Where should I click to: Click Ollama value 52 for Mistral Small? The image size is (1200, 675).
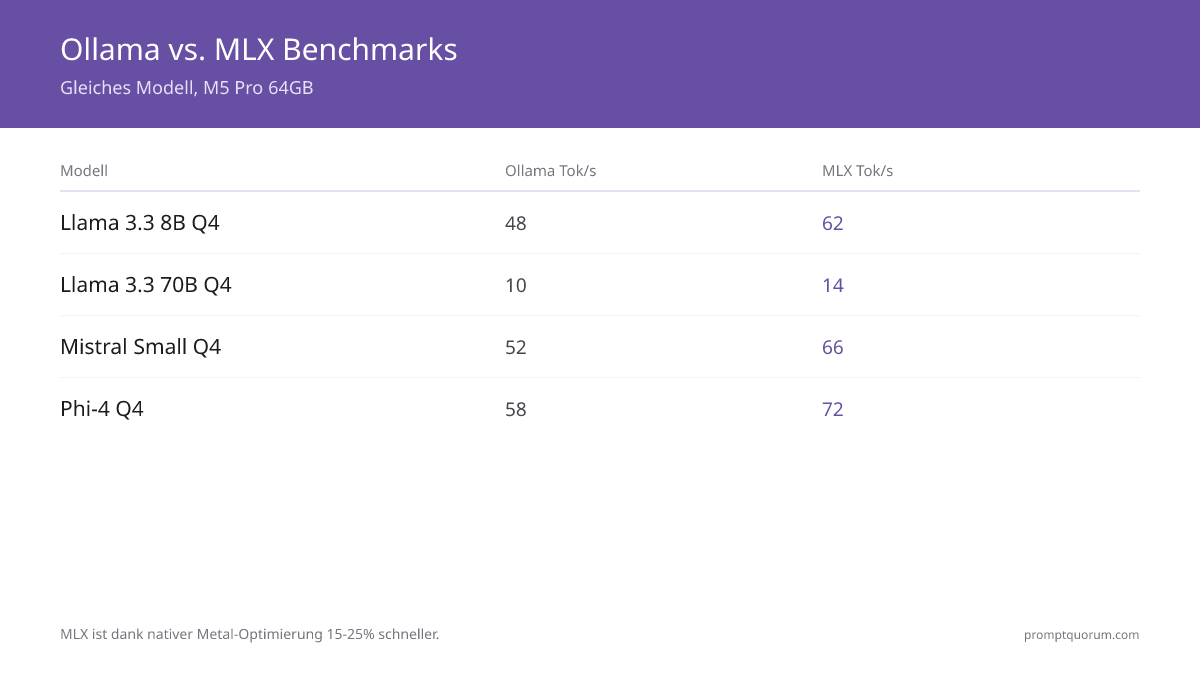click(516, 347)
